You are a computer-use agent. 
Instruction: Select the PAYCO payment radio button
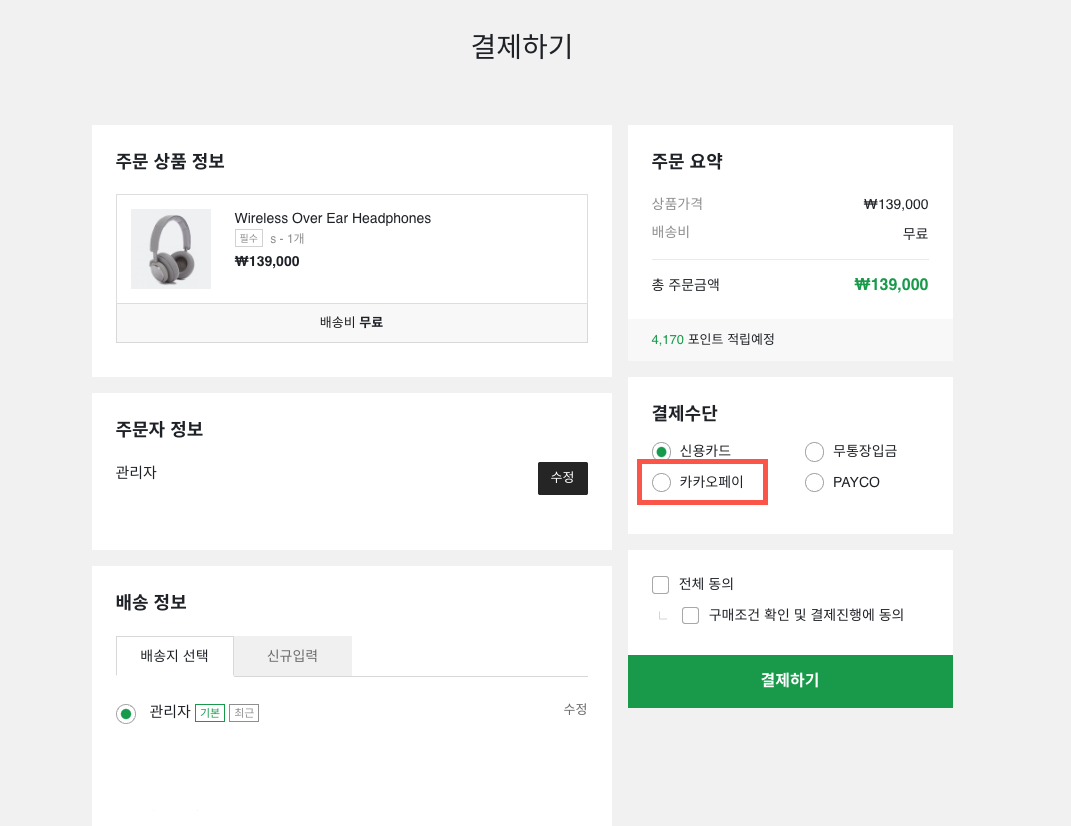click(814, 482)
